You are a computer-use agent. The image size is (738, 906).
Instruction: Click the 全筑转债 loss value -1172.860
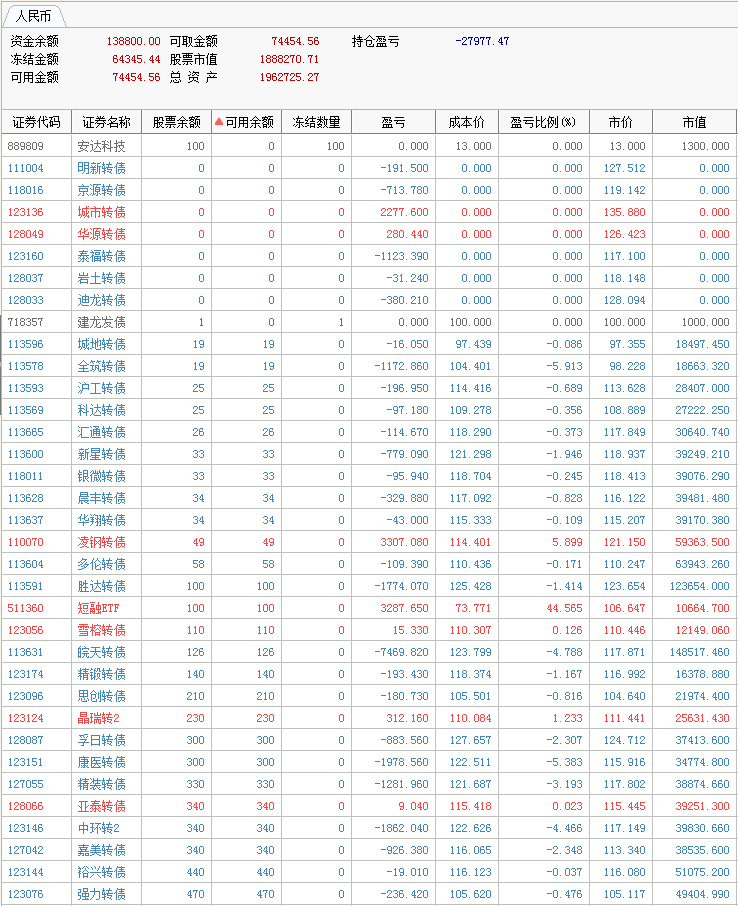402,366
